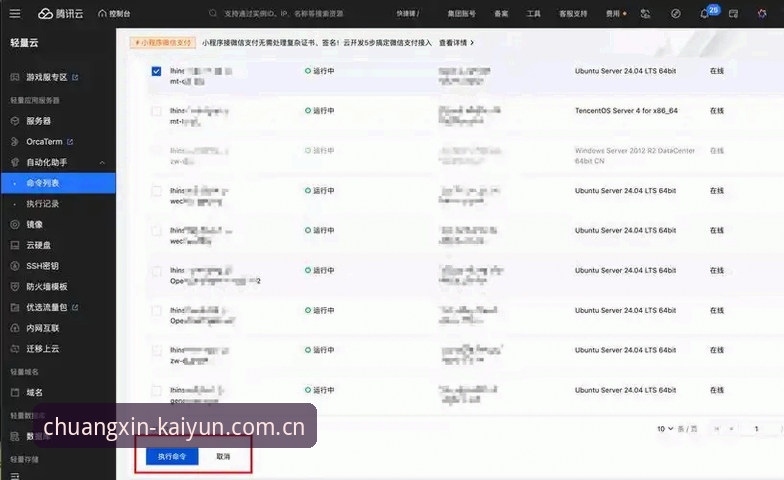The image size is (784, 480).
Task: Open the SSH密钥 keys section
Action: pyautogui.click(x=42, y=266)
